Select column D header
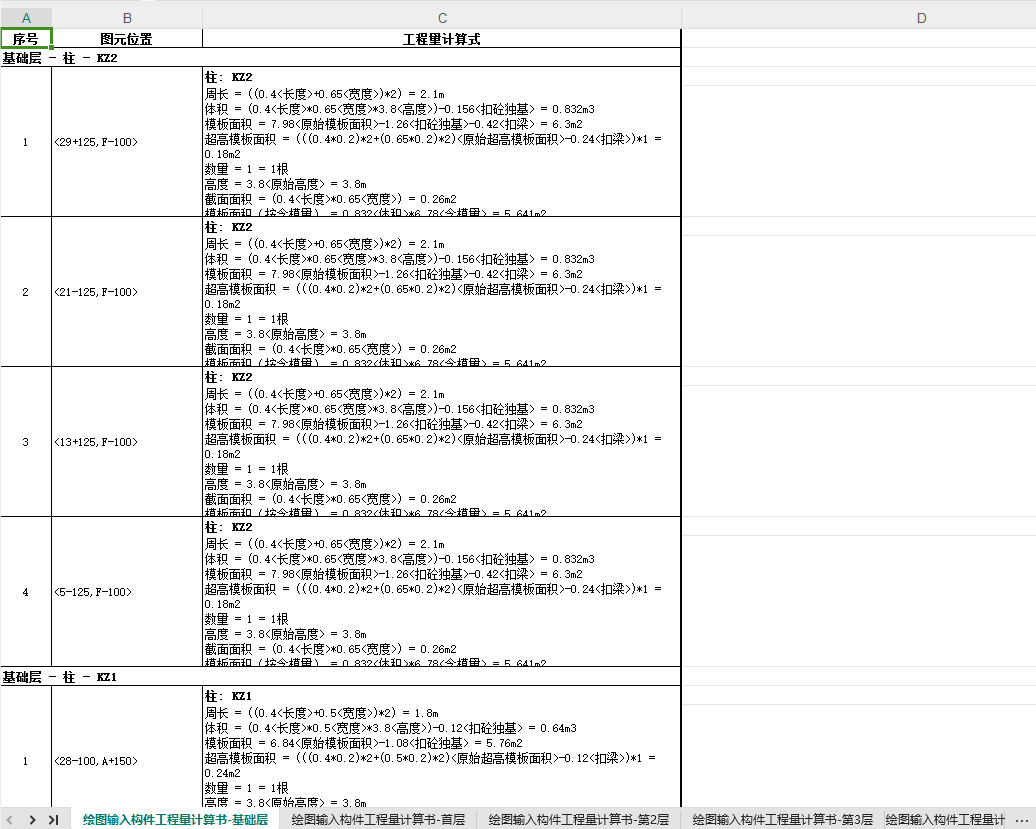 coord(922,18)
